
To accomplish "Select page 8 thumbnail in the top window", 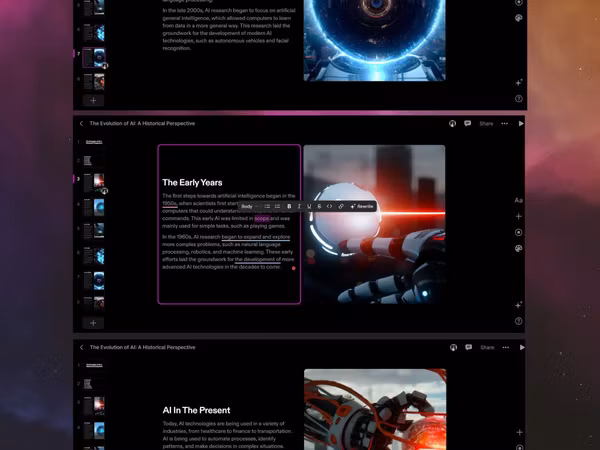I will click(x=94, y=82).
